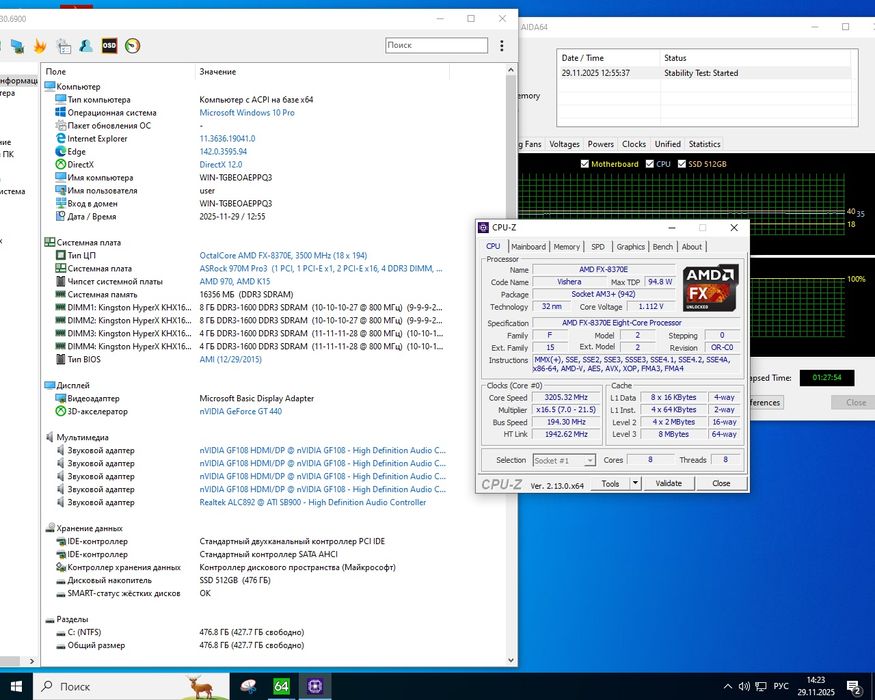Select the Statistics tab in stability test
This screenshot has width=875, height=700.
tap(704, 144)
